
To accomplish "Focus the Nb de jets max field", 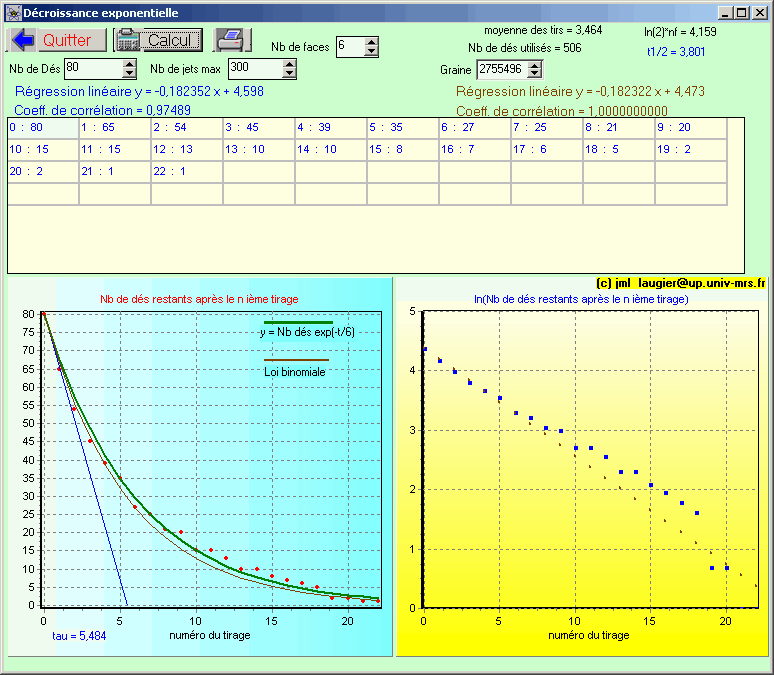I will click(255, 69).
